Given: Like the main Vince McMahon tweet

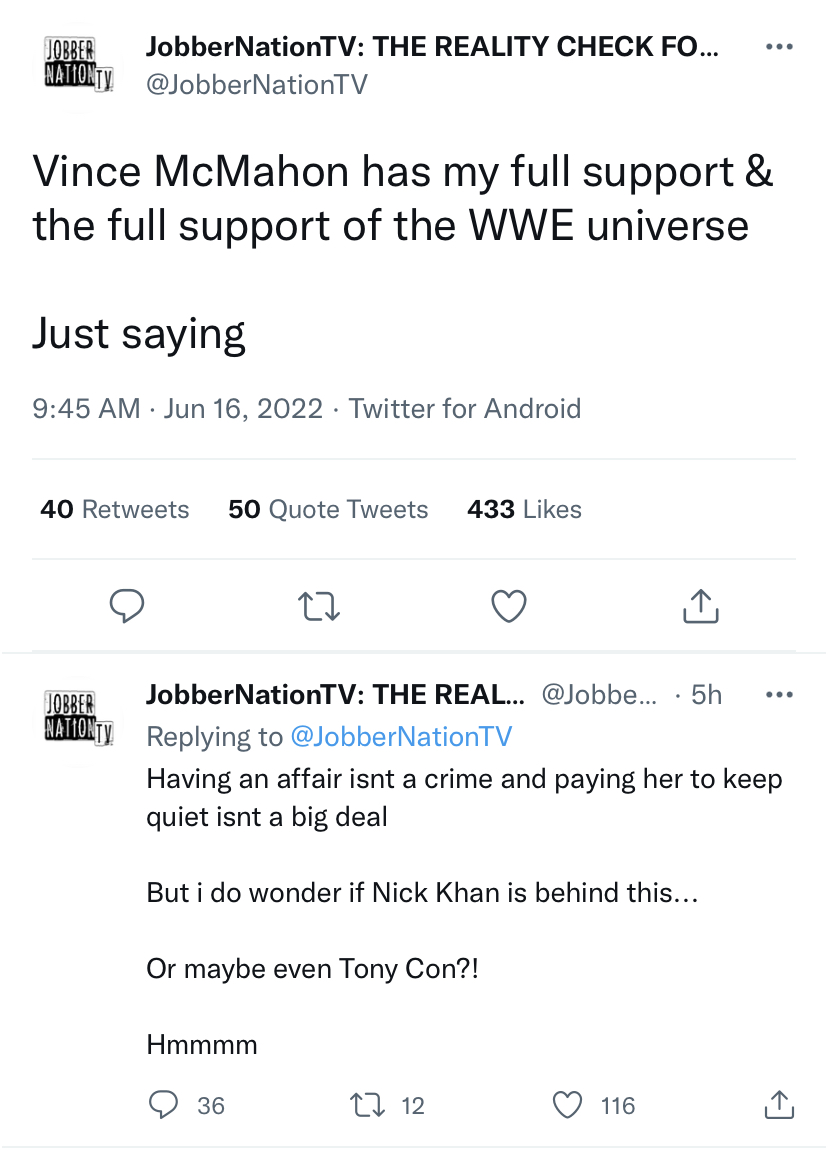Looking at the screenshot, I should [509, 606].
